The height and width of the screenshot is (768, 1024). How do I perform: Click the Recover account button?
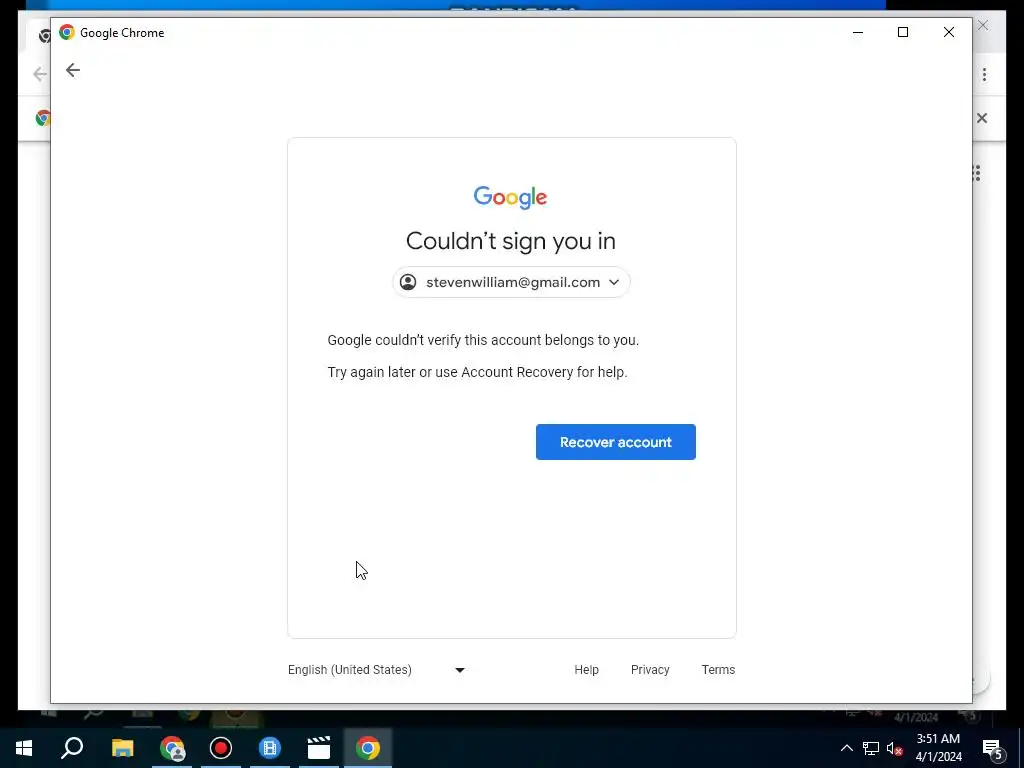(615, 442)
